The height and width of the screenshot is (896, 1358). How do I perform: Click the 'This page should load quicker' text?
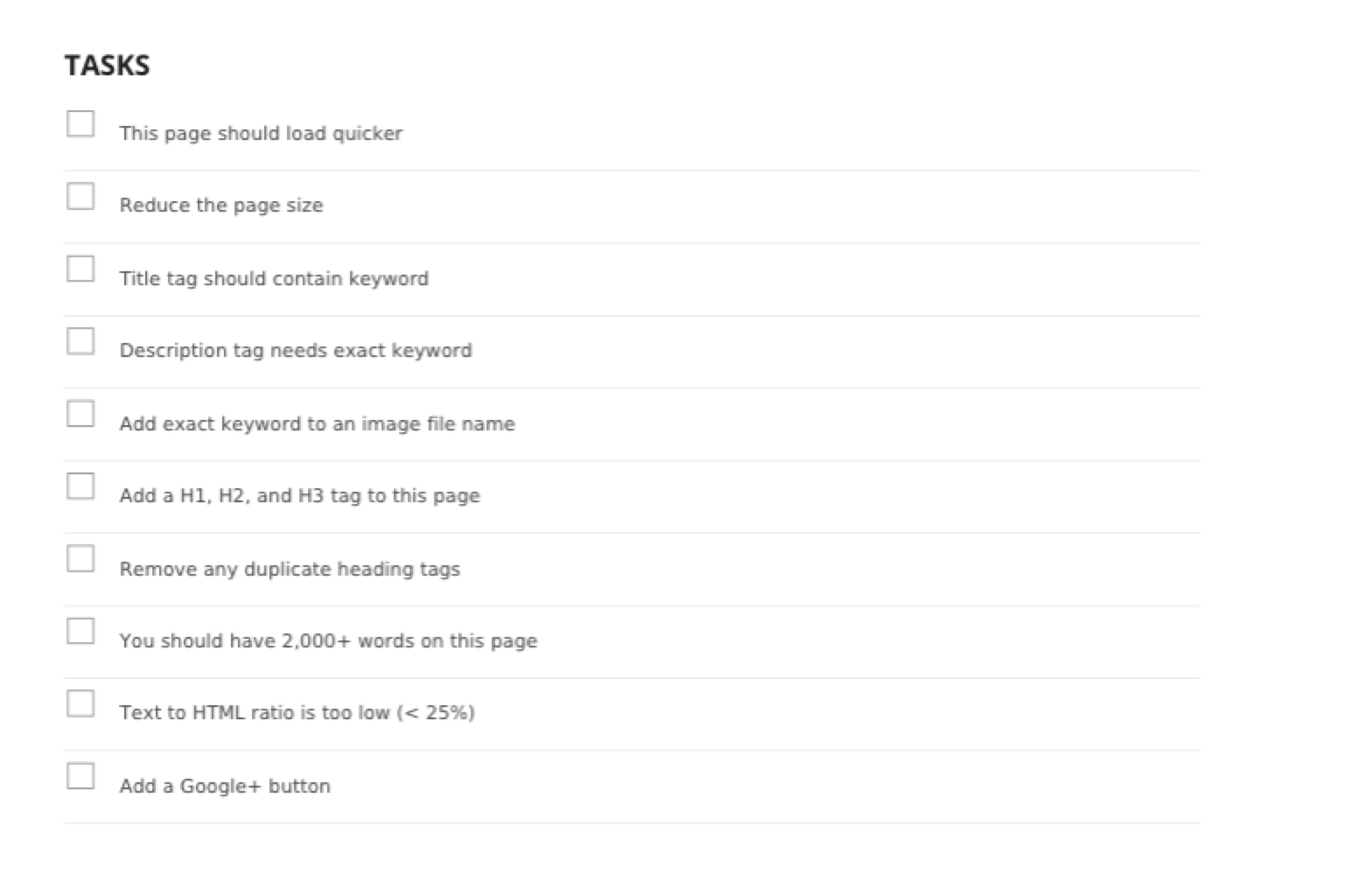tap(261, 134)
